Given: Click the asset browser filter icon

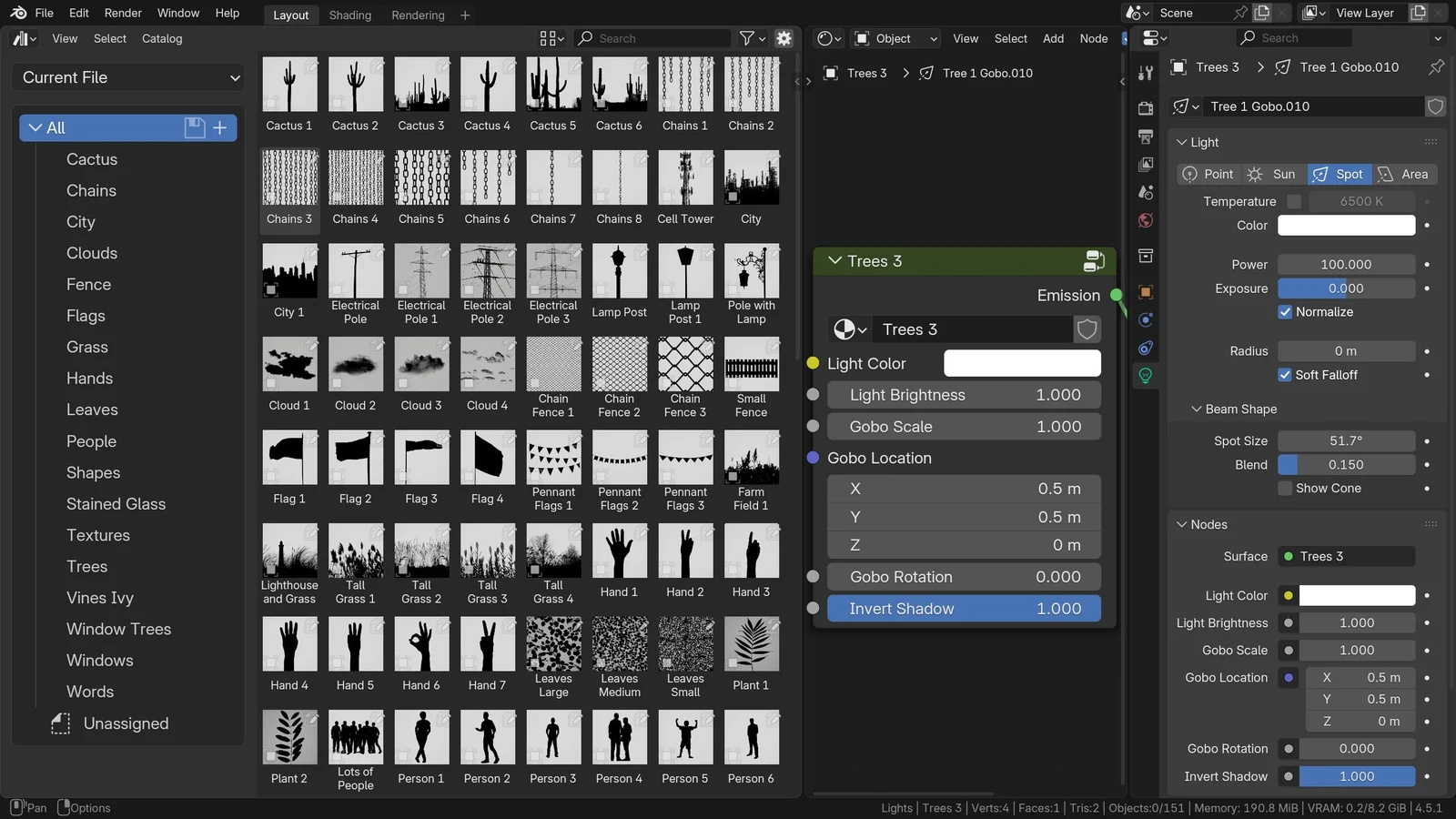Looking at the screenshot, I should pos(746,38).
